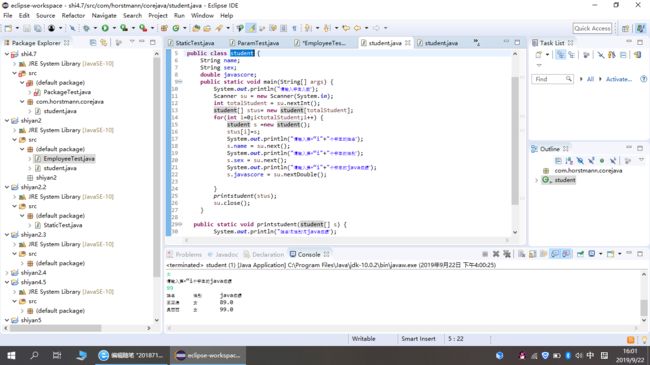Toggle Show Console on standard error change
Screen dimensions: 650x365
point(566,254)
